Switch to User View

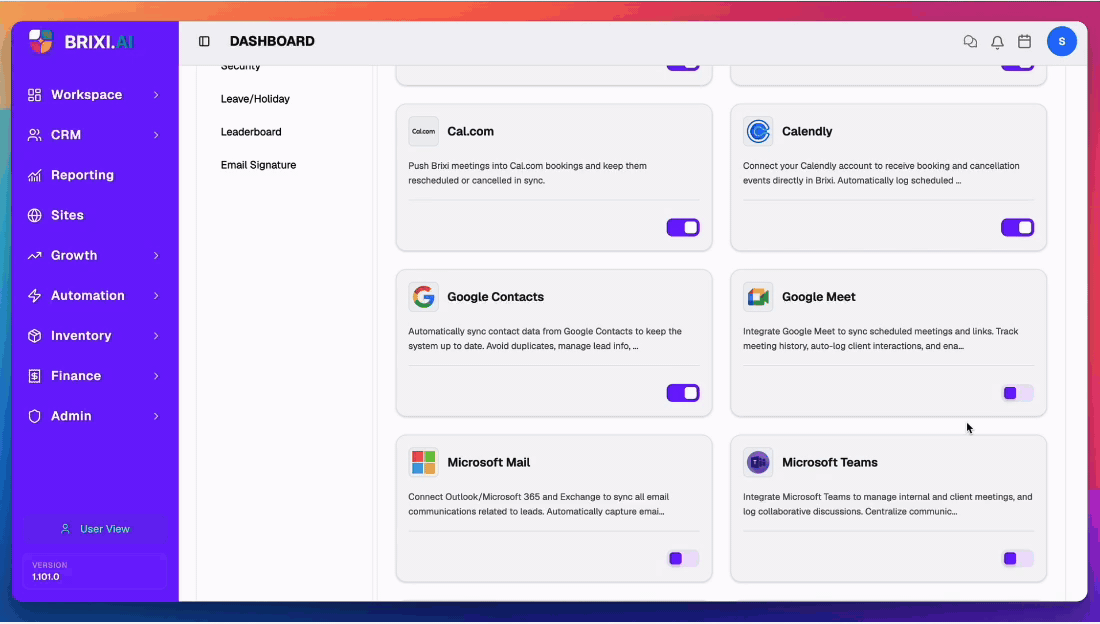tap(95, 529)
